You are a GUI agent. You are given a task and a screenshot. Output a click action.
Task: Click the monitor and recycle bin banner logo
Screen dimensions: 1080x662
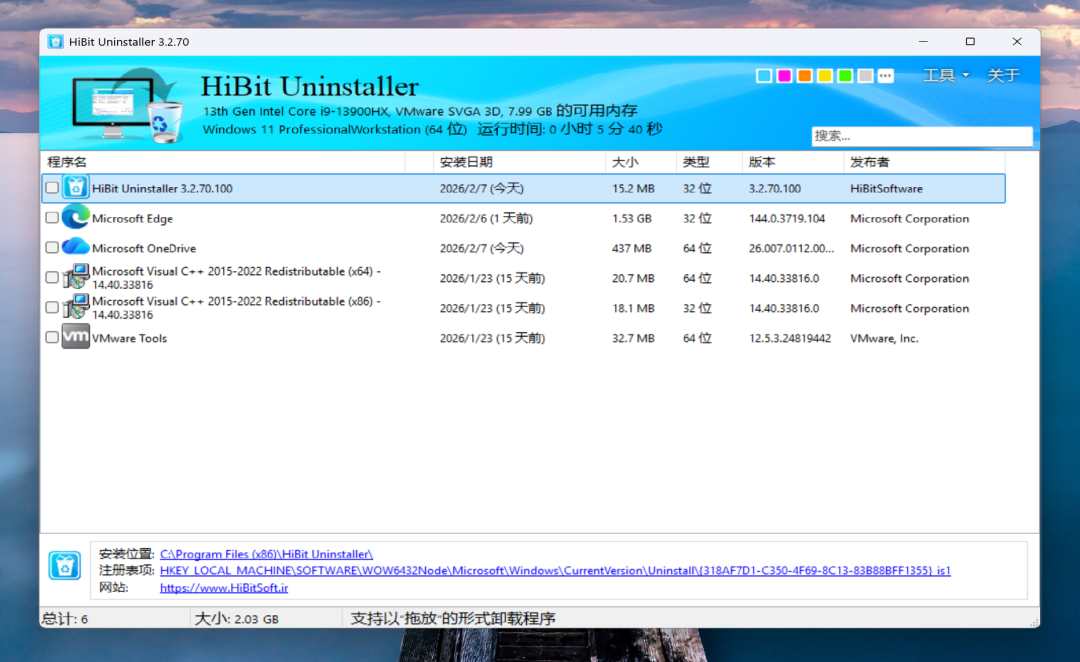128,105
